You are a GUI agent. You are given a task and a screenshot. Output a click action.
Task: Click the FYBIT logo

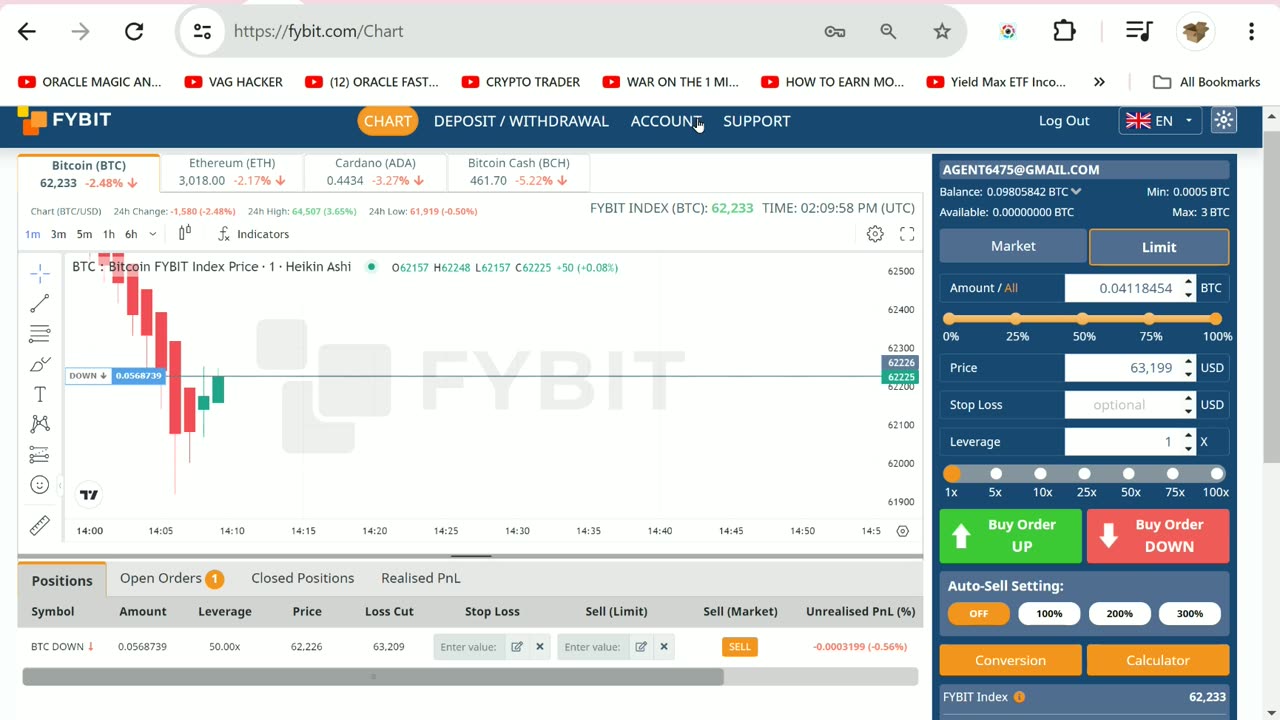coord(65,121)
